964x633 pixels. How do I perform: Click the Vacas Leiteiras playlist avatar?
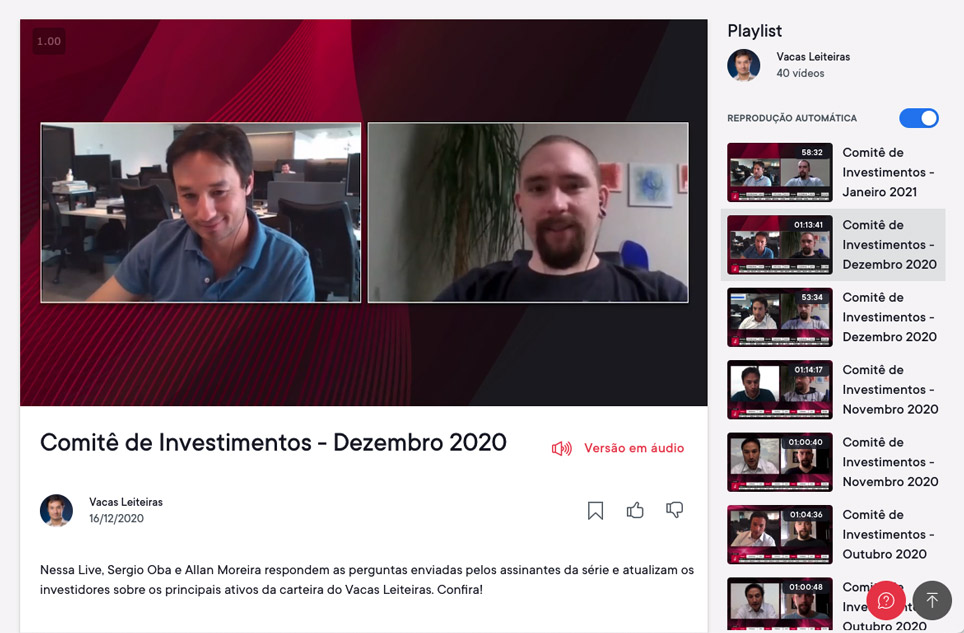(x=743, y=65)
